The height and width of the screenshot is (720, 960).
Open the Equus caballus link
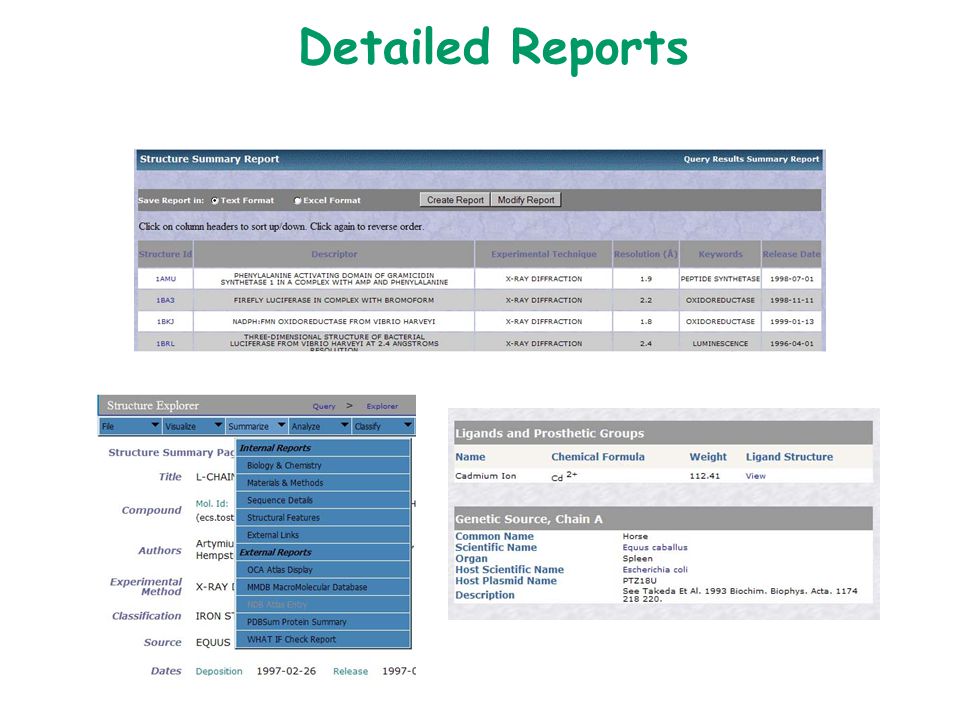655,548
